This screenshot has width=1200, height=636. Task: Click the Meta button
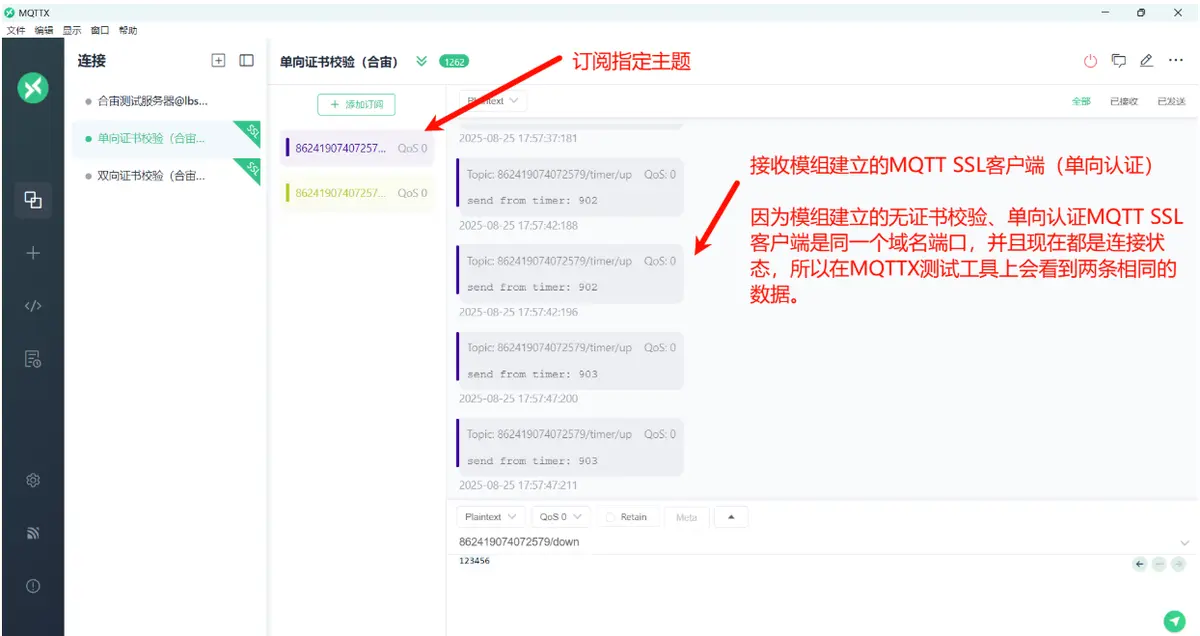point(686,517)
